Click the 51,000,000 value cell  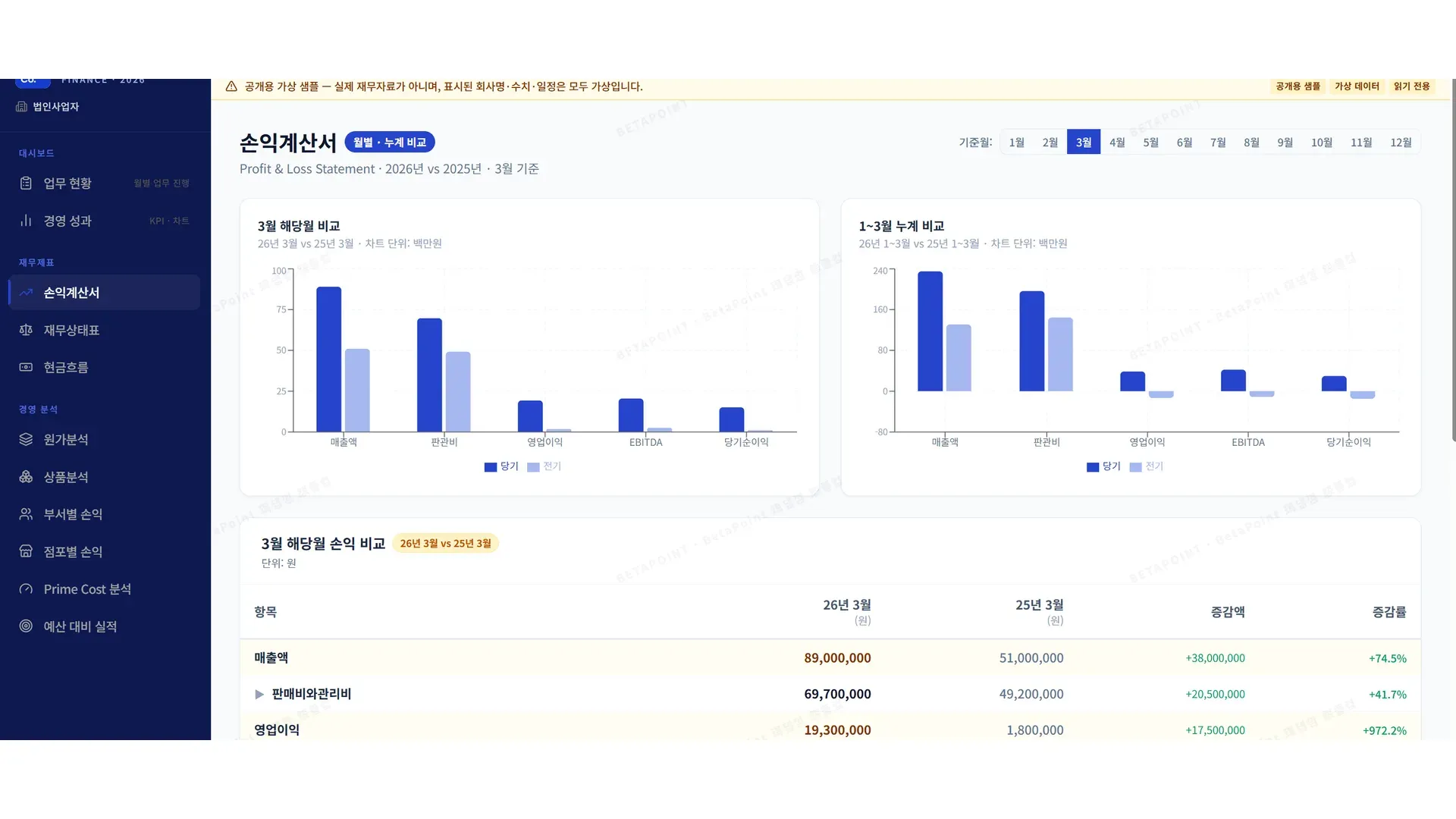pyautogui.click(x=1031, y=658)
